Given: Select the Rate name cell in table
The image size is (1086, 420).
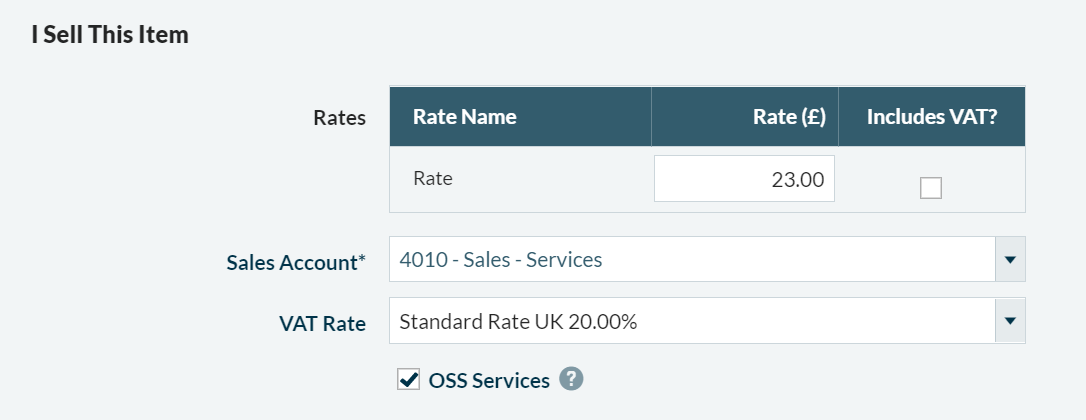Looking at the screenshot, I should click(433, 179).
